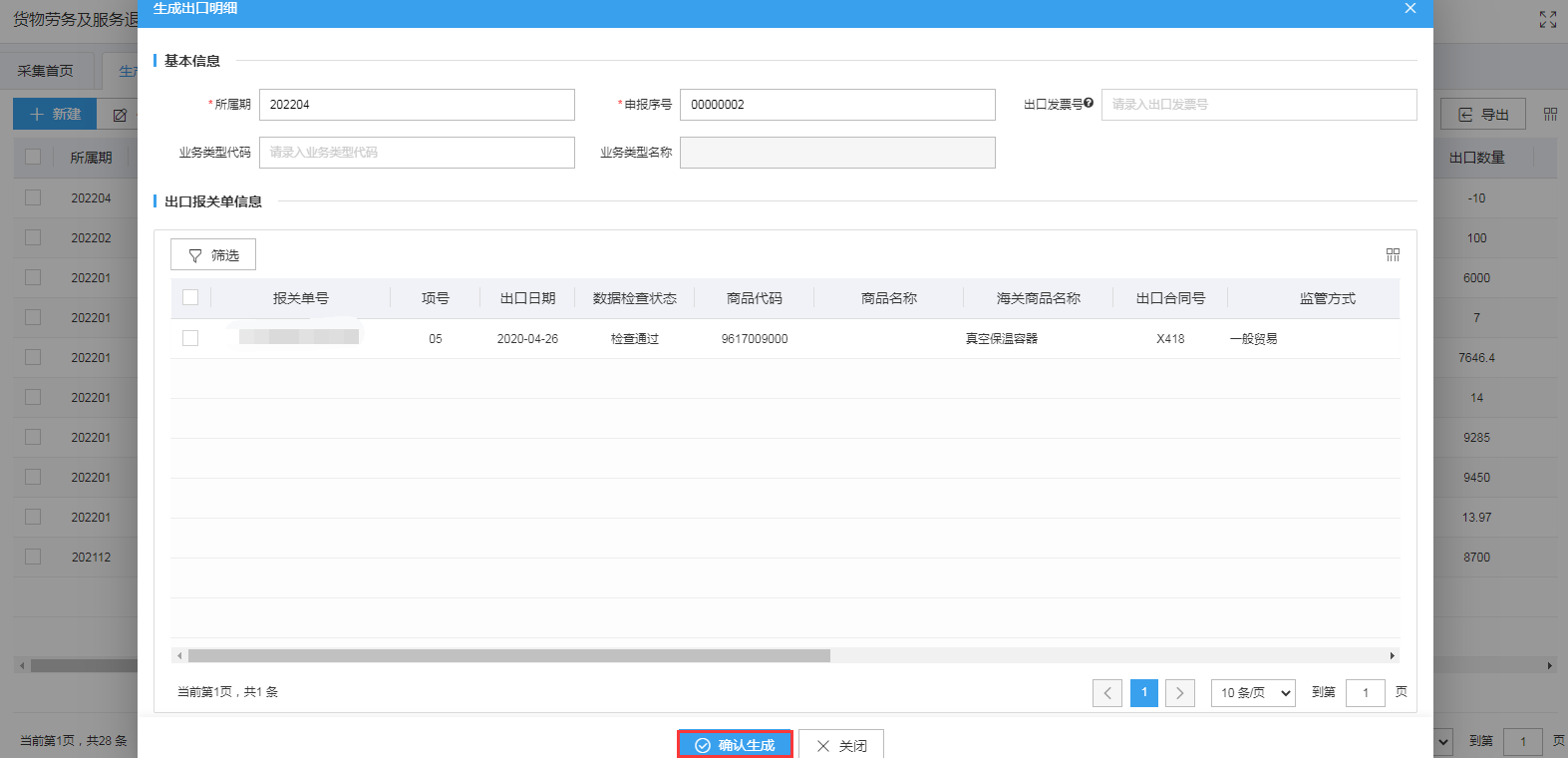Click the 业务类型代码 input field
Screen dimensions: 1568x758
[417, 153]
